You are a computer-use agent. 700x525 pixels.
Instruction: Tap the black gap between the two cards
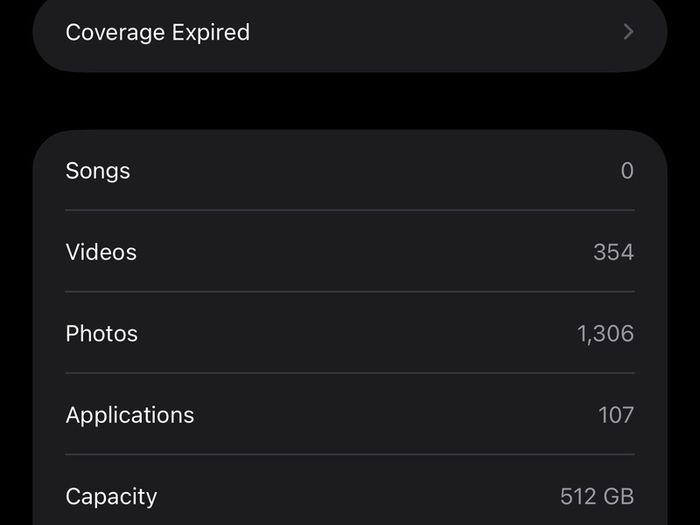(x=350, y=101)
